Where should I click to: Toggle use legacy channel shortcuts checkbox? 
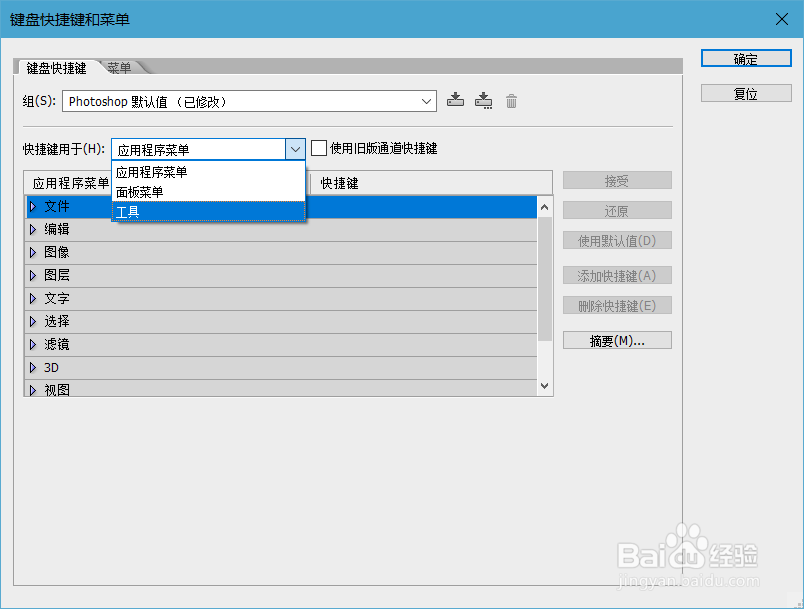coord(319,148)
